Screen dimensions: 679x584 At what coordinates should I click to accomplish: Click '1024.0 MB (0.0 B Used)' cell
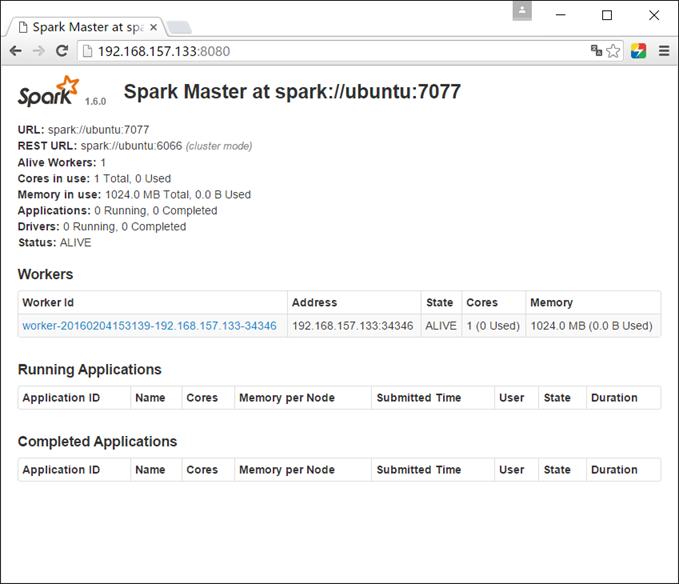592,326
